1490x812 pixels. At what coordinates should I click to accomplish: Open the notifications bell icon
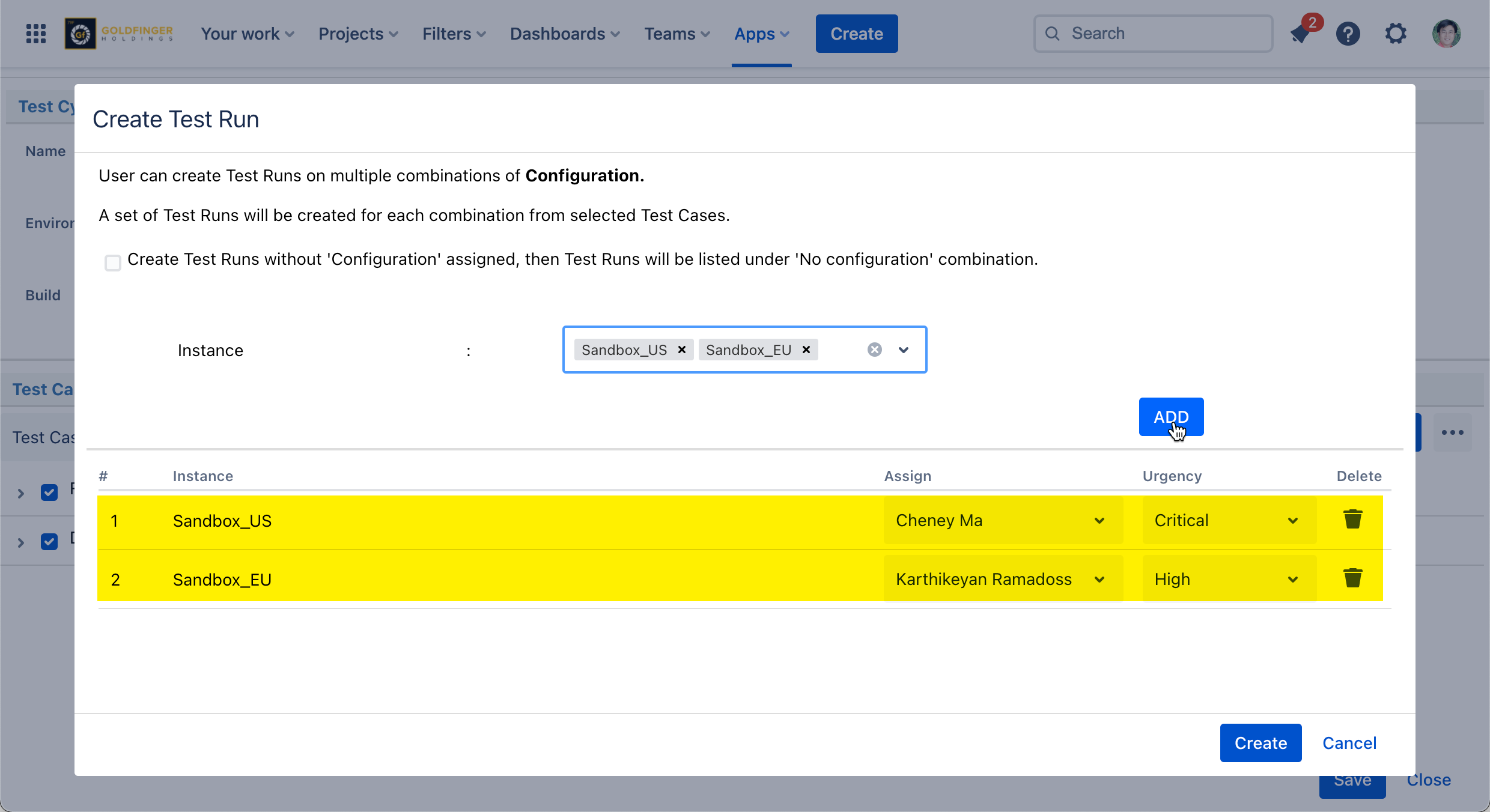pos(1300,34)
